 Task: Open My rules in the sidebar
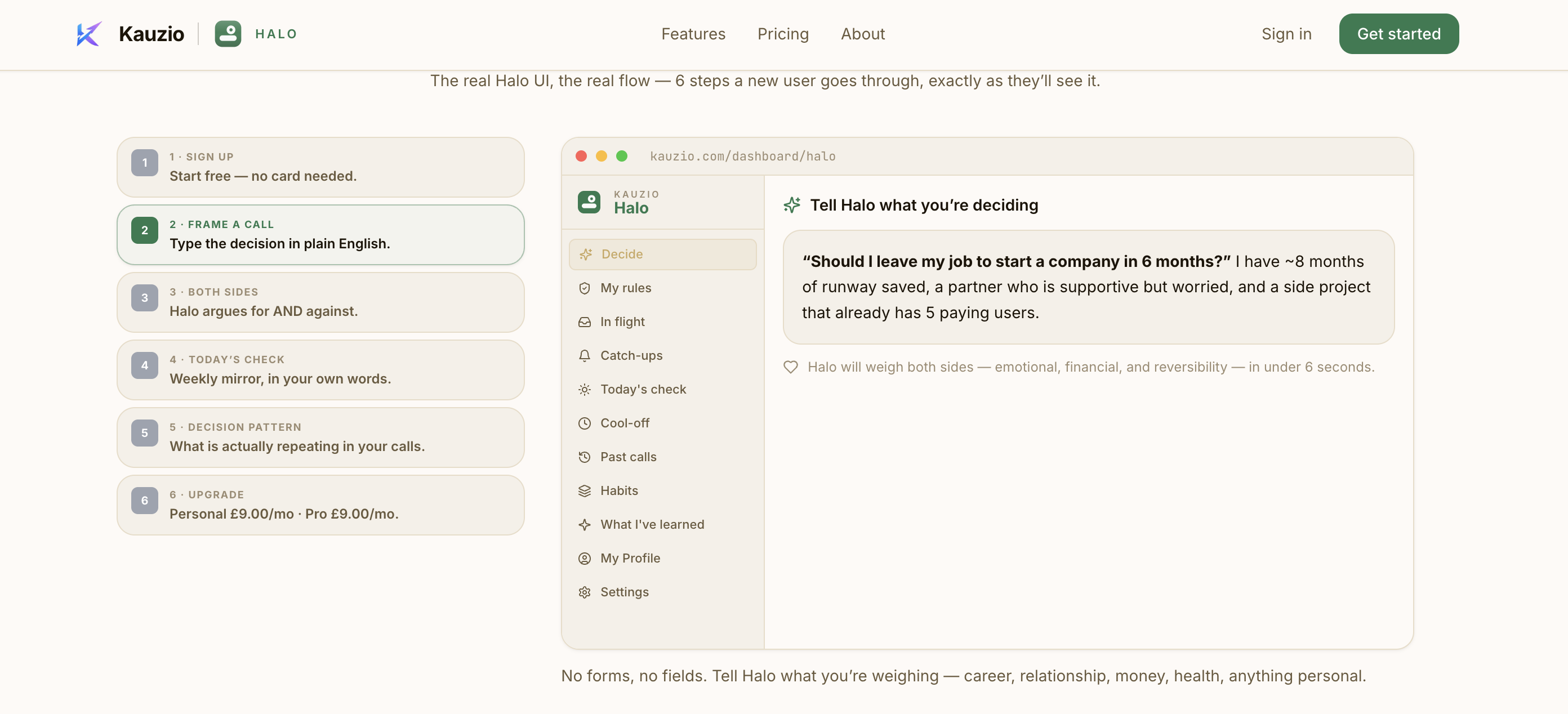tap(662, 288)
